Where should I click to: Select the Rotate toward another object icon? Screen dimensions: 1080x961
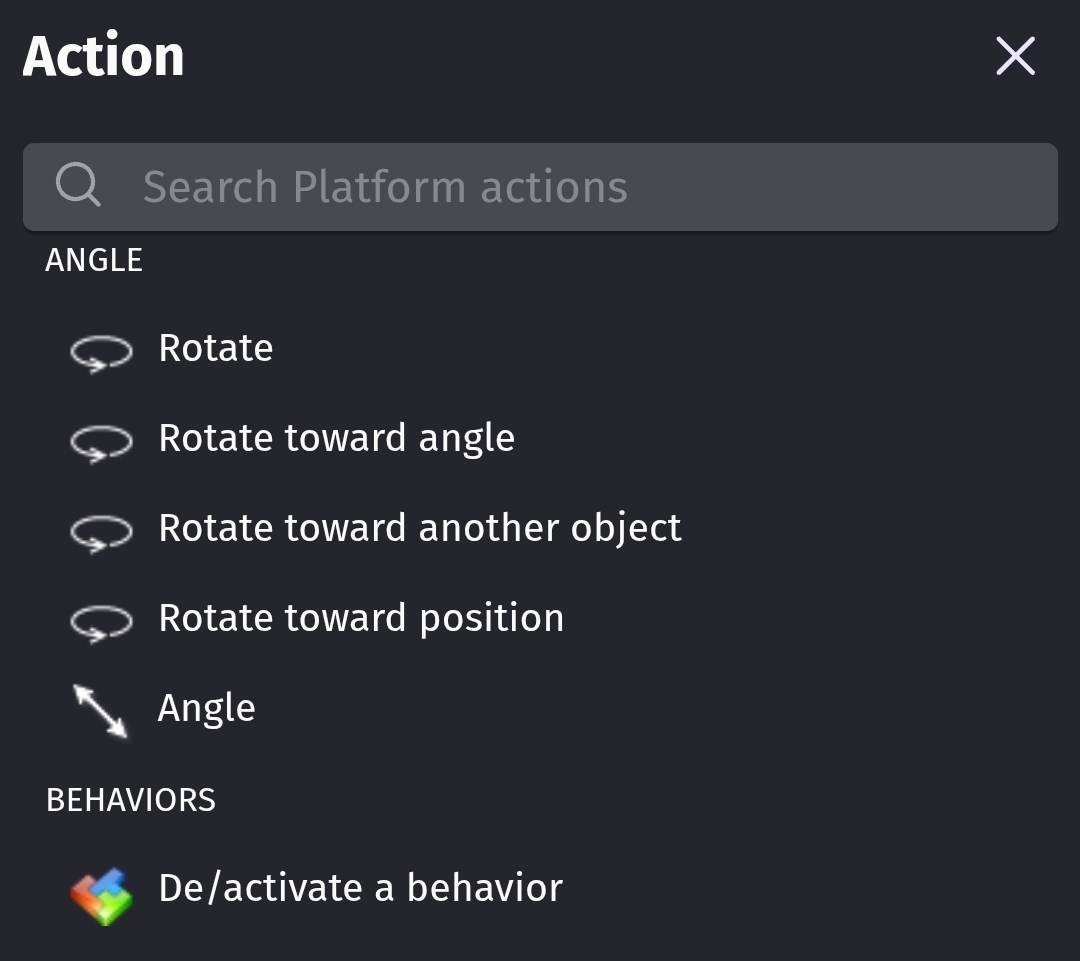coord(101,533)
